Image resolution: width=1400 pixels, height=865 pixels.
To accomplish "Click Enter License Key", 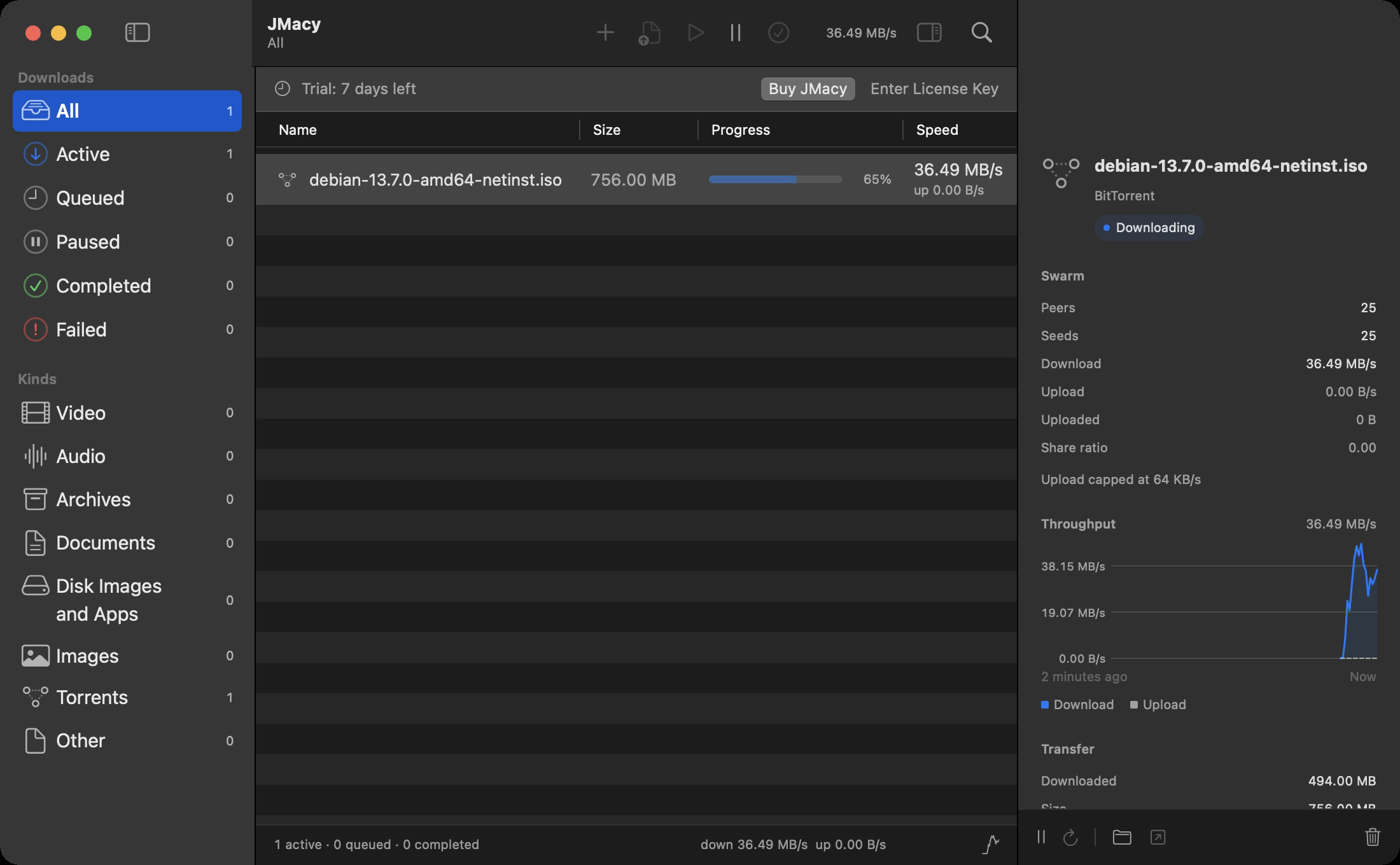I will coord(934,88).
